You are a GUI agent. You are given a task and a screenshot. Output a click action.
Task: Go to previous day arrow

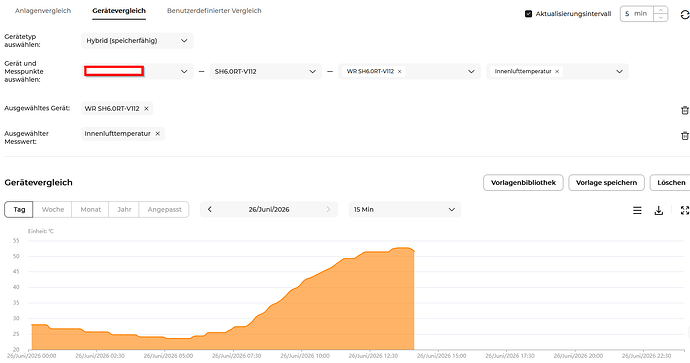click(210, 209)
